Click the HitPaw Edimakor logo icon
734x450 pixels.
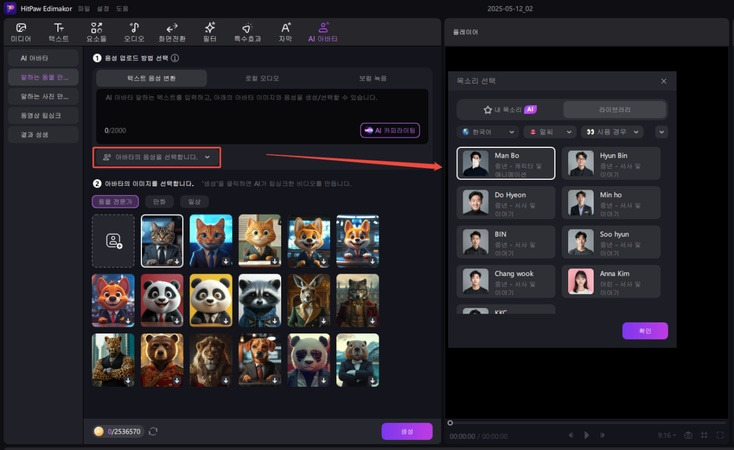pos(10,8)
